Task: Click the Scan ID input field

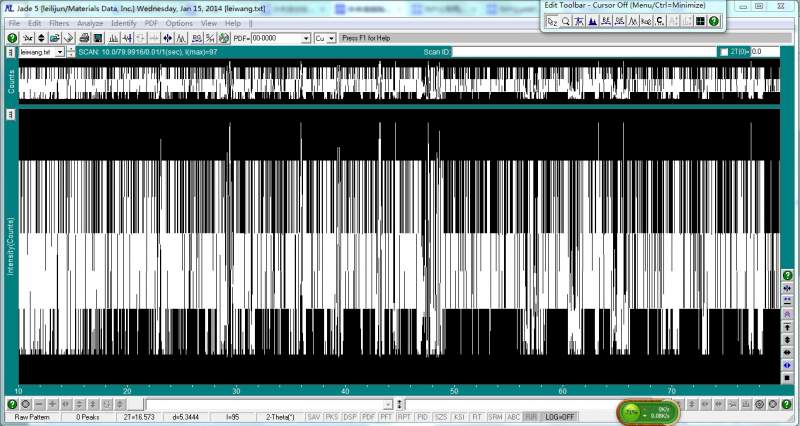Action: (584, 52)
